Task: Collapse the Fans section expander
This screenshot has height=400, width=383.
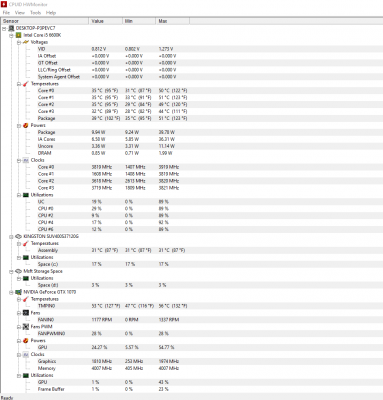Action: click(19, 313)
